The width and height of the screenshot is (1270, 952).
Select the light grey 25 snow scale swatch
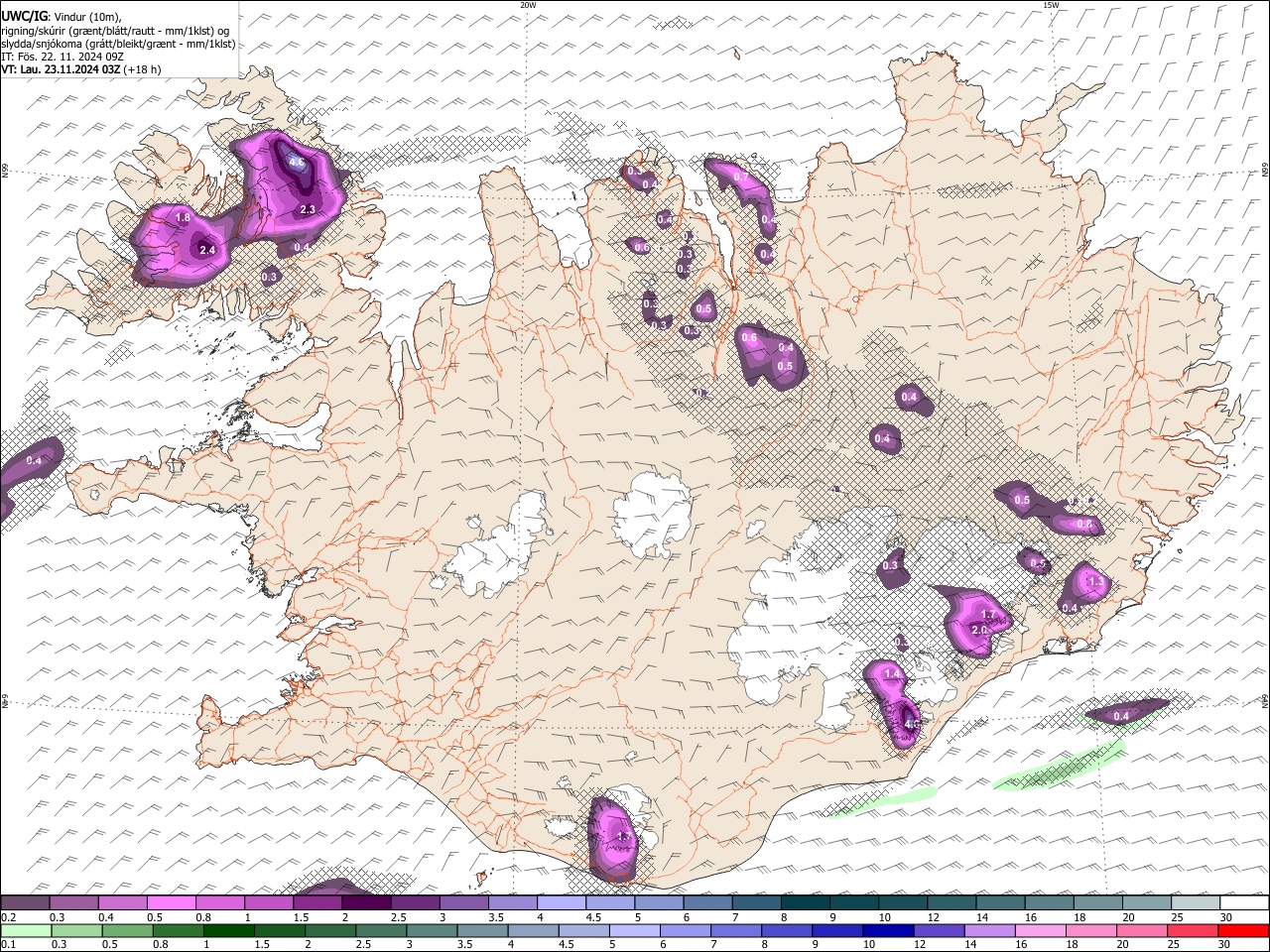[1197, 903]
